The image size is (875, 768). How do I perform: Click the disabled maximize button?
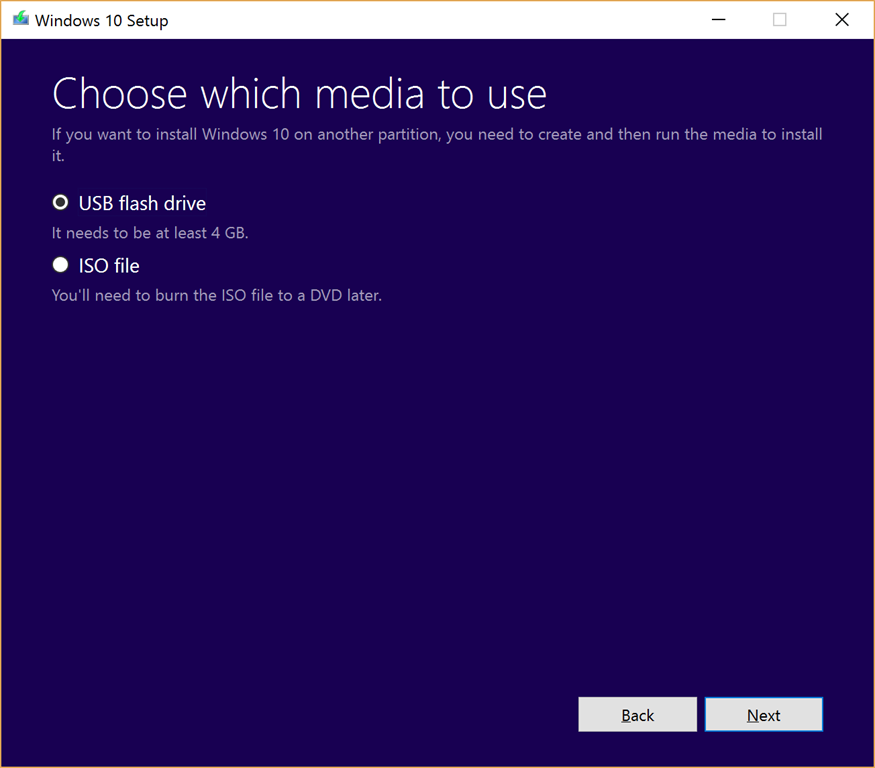780,20
